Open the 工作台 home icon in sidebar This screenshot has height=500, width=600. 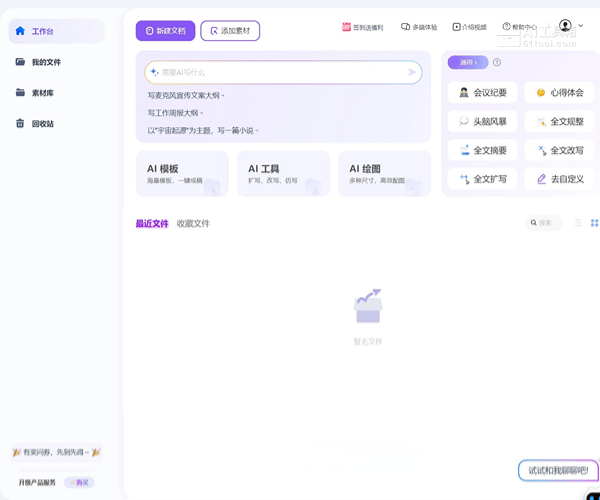(20, 31)
